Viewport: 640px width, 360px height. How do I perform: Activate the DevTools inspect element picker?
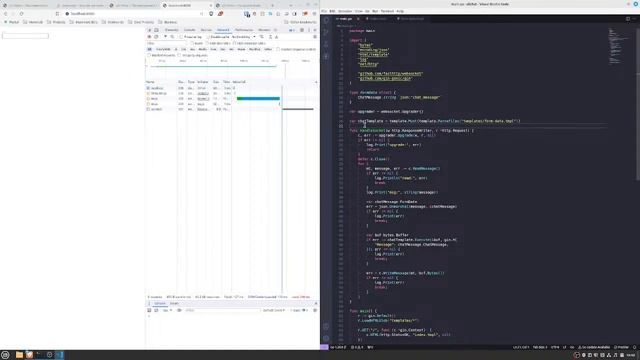click(149, 30)
